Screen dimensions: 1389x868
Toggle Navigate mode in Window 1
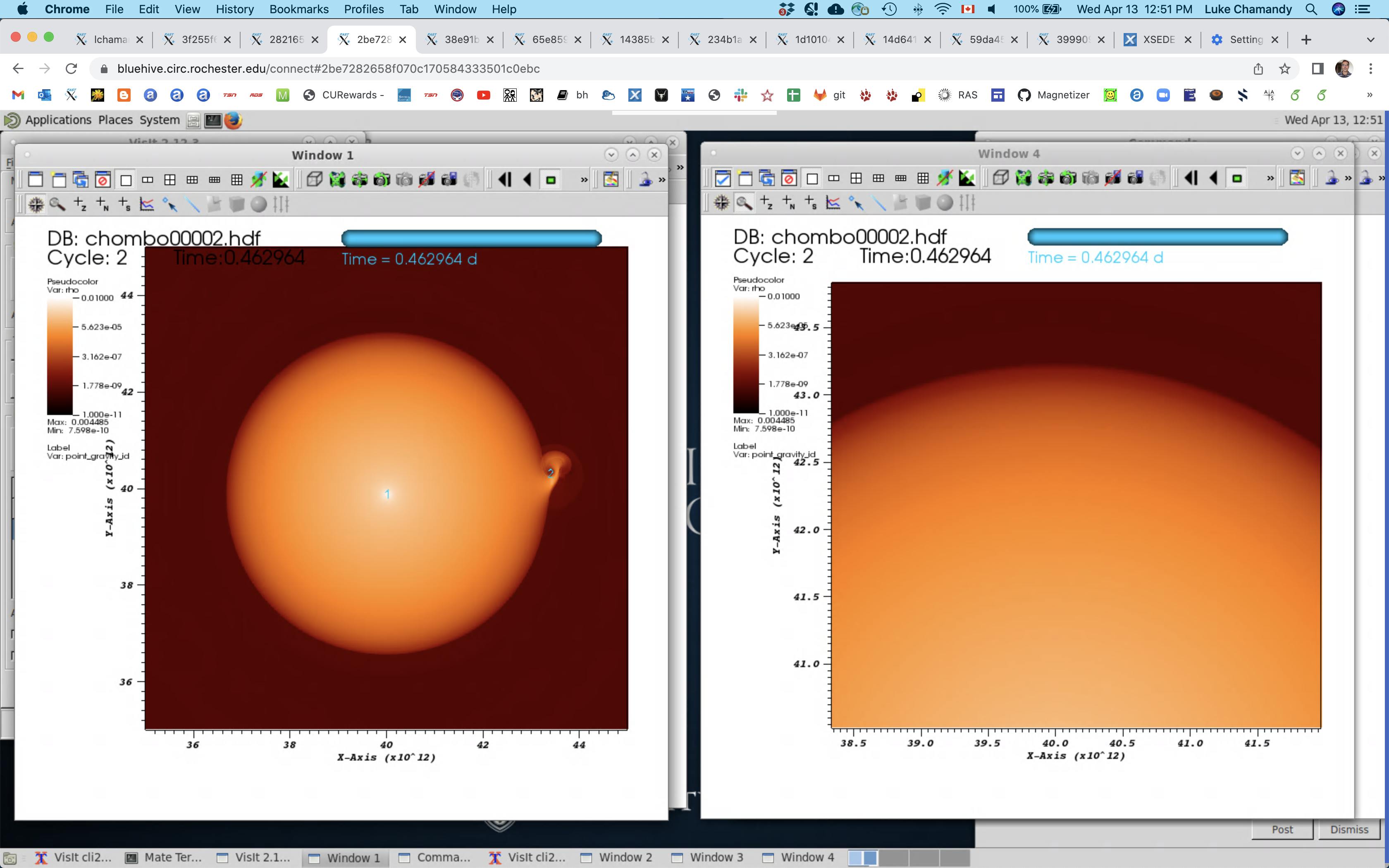tap(36, 204)
